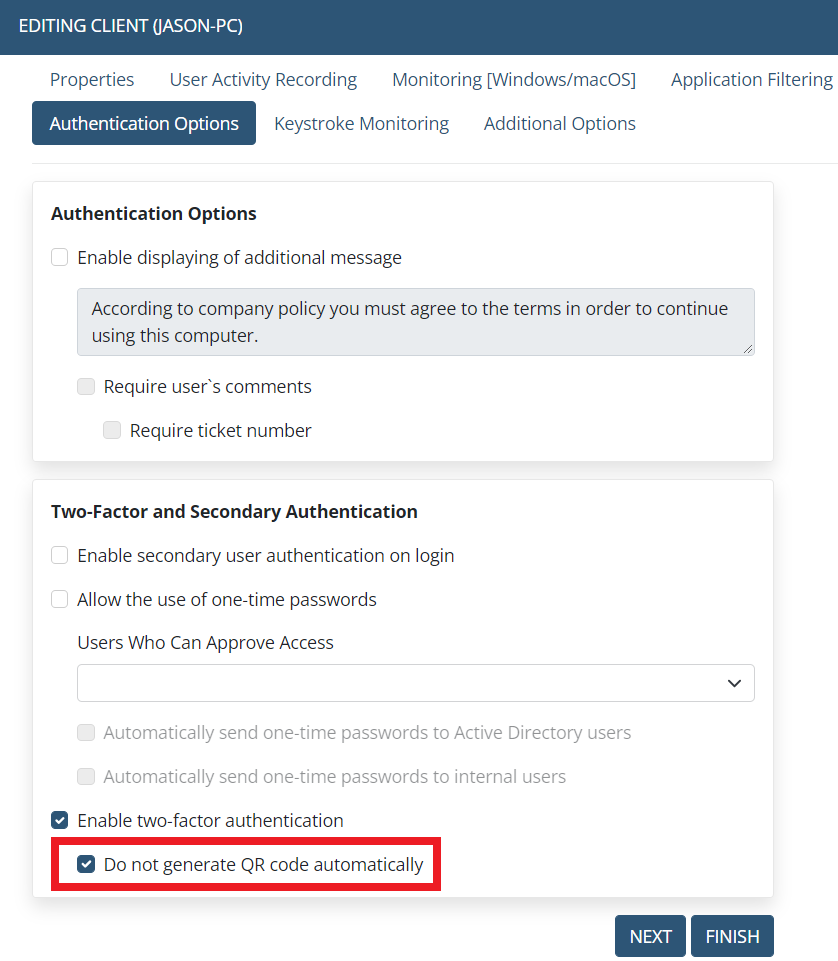838x961 pixels.
Task: Open Keystroke Monitoring tab
Action: pos(361,124)
